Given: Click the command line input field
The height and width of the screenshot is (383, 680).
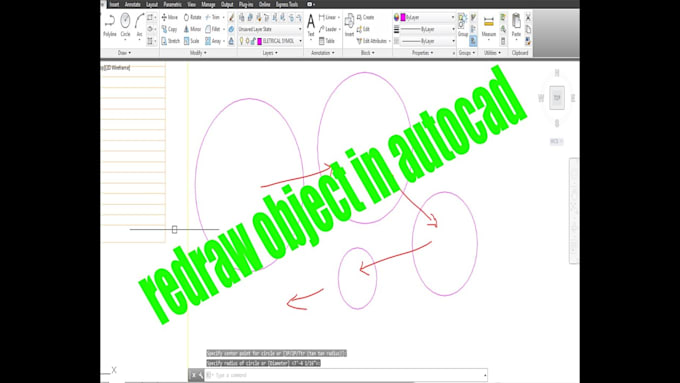Looking at the screenshot, I should click(x=347, y=375).
